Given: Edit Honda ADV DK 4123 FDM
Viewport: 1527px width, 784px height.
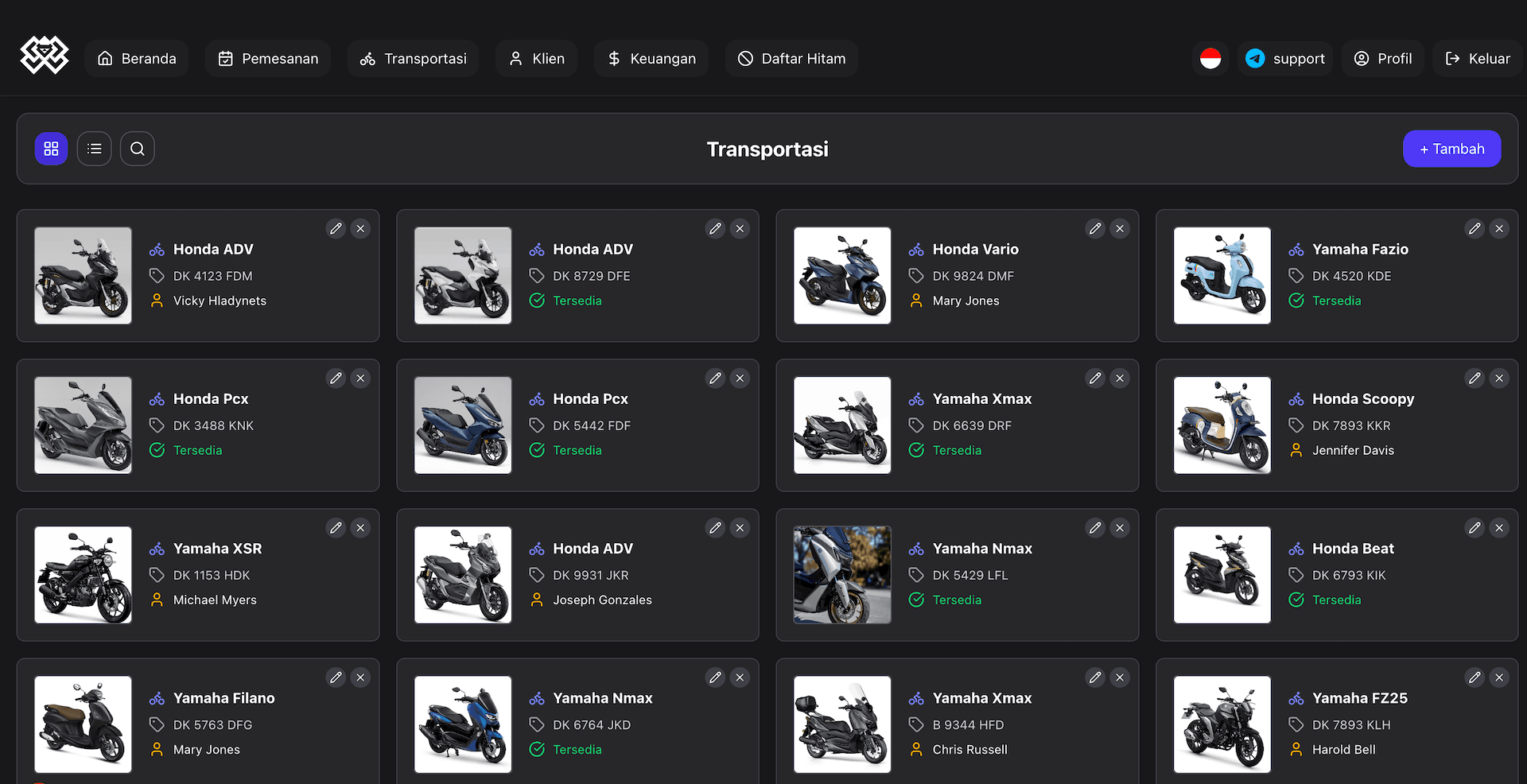Looking at the screenshot, I should [x=336, y=229].
